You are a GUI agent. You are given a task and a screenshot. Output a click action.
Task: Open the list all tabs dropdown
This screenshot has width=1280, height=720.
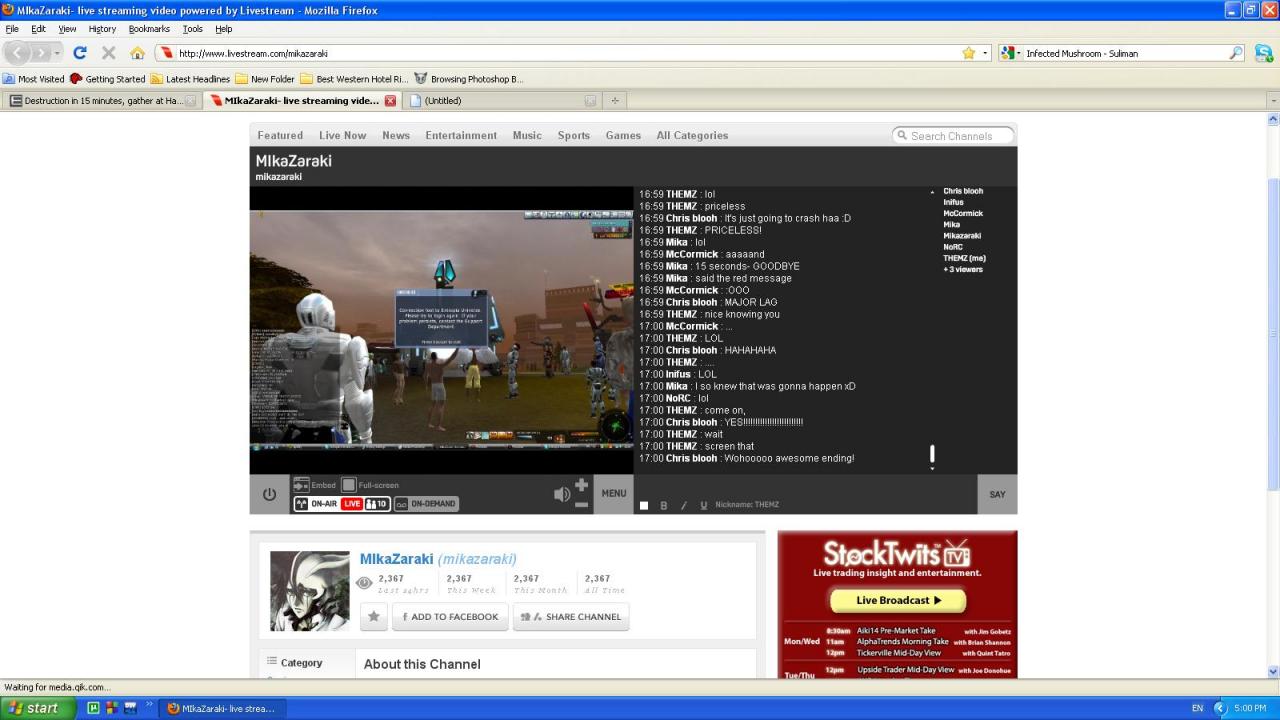[x=1272, y=100]
